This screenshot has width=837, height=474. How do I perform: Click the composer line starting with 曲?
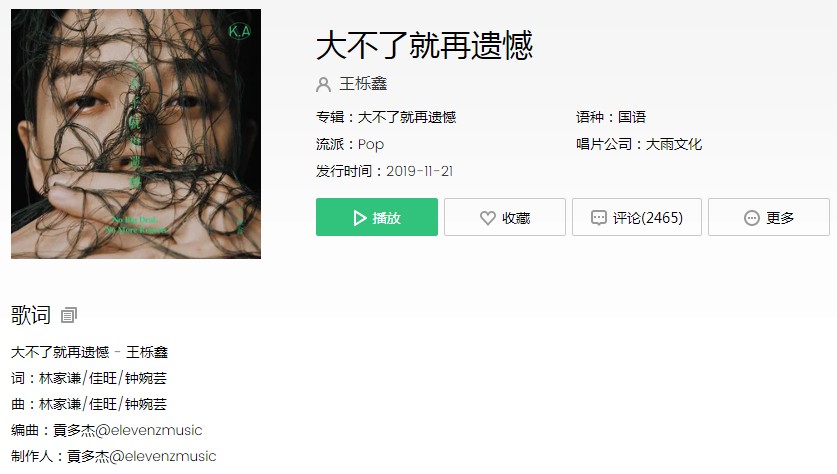tap(89, 404)
